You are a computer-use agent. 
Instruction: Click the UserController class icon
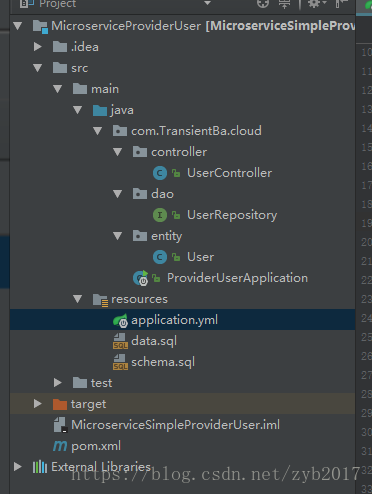pos(160,173)
